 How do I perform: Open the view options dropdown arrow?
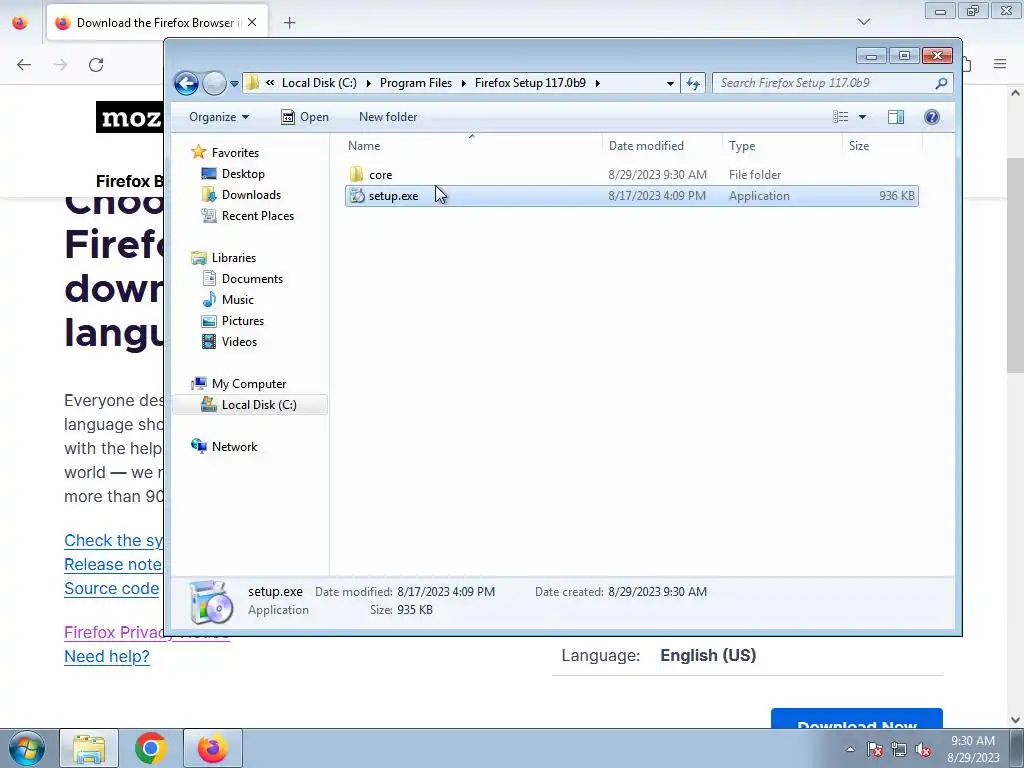click(x=862, y=117)
